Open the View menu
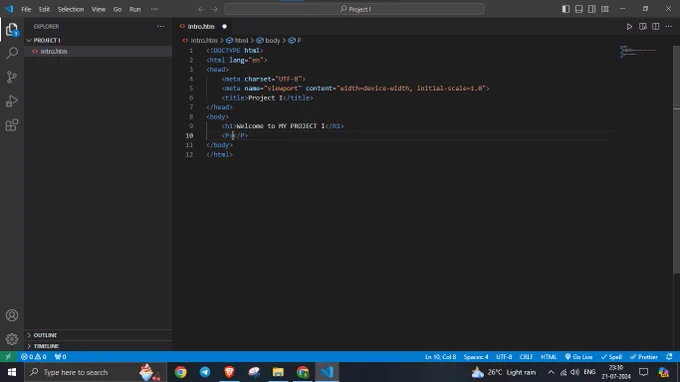 click(98, 9)
